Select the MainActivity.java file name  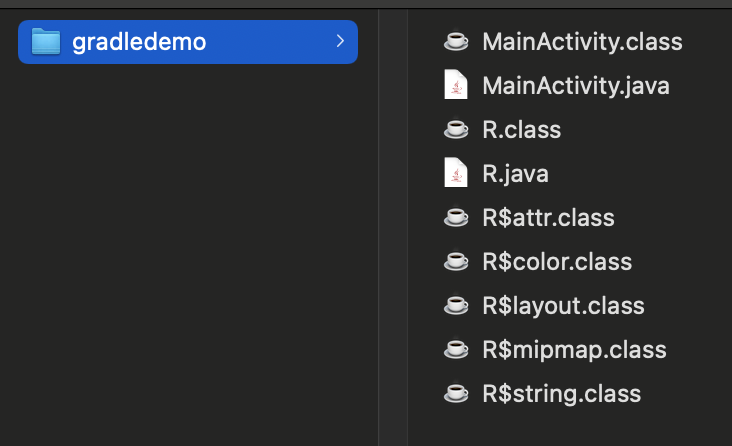coord(576,86)
